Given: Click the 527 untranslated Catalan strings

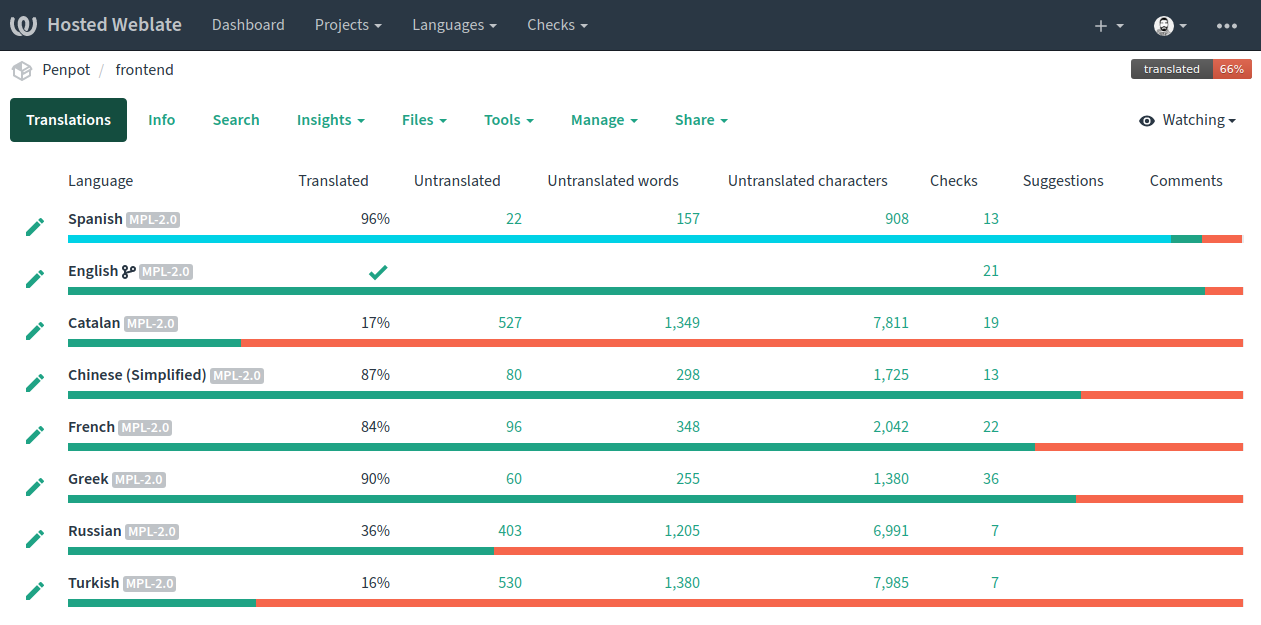Looking at the screenshot, I should (510, 323).
